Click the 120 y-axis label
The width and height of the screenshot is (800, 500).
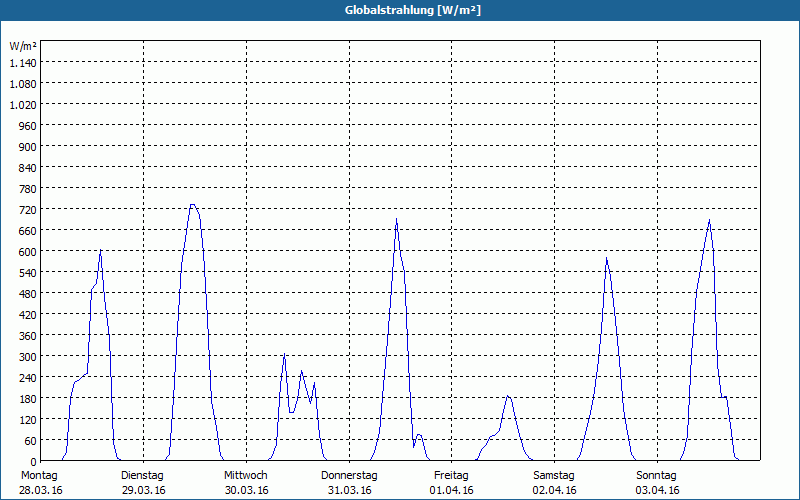pos(29,419)
